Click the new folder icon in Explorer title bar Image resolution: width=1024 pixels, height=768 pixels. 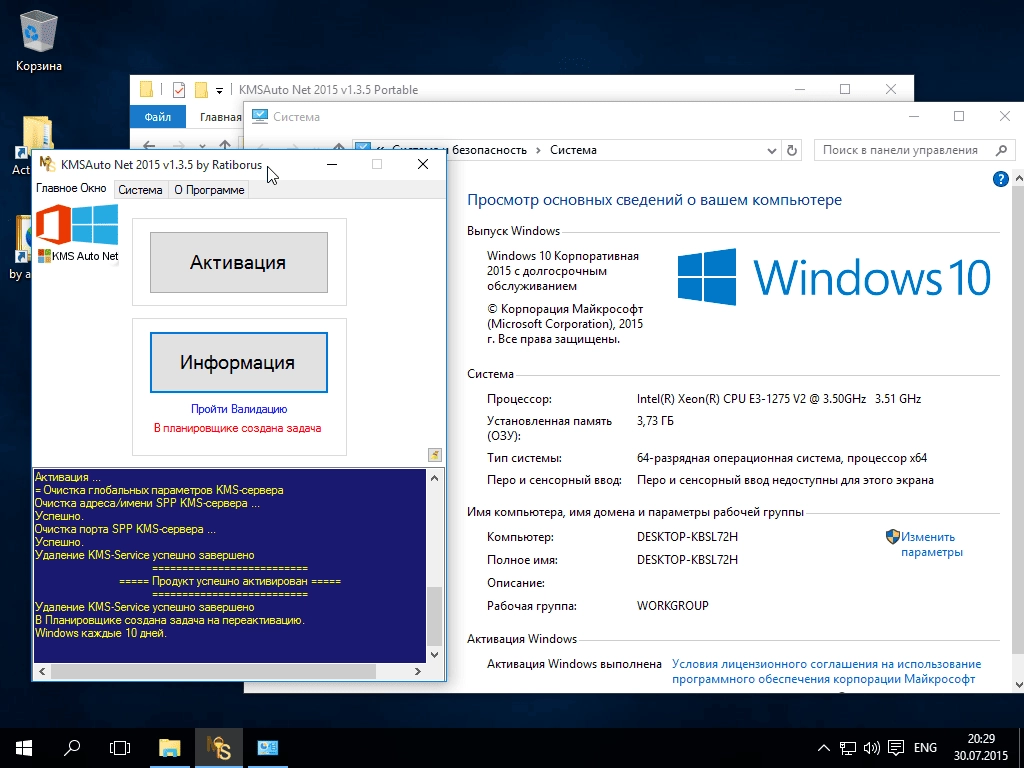[201, 89]
